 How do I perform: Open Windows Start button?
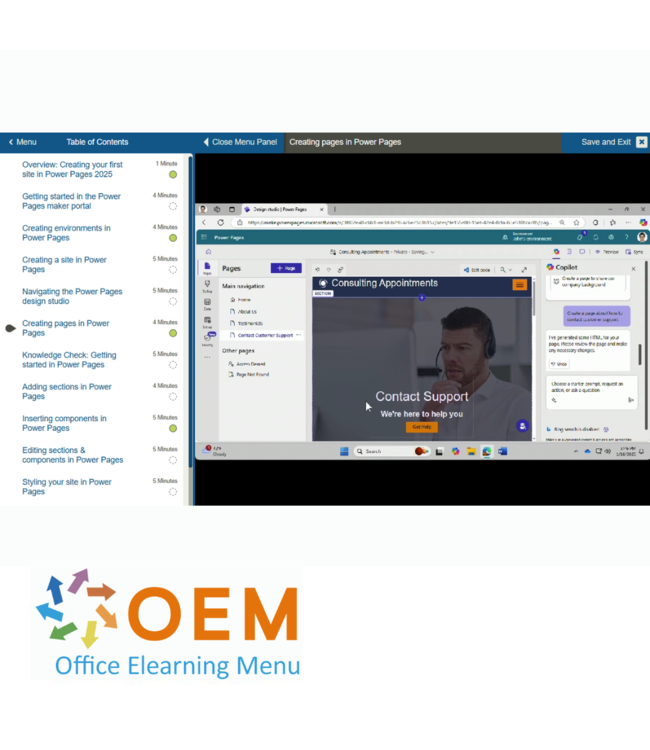click(344, 451)
